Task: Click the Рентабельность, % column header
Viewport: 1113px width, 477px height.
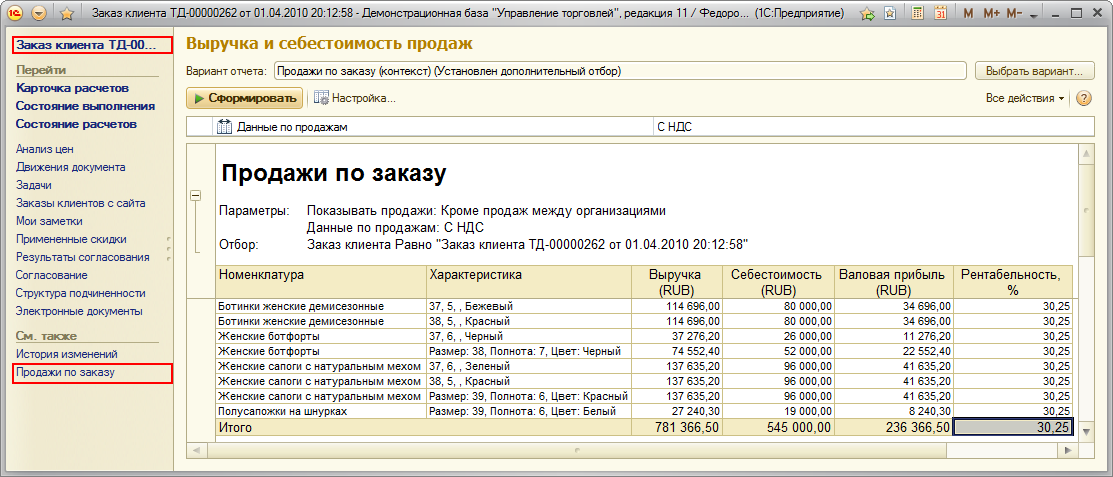Action: [x=1014, y=282]
